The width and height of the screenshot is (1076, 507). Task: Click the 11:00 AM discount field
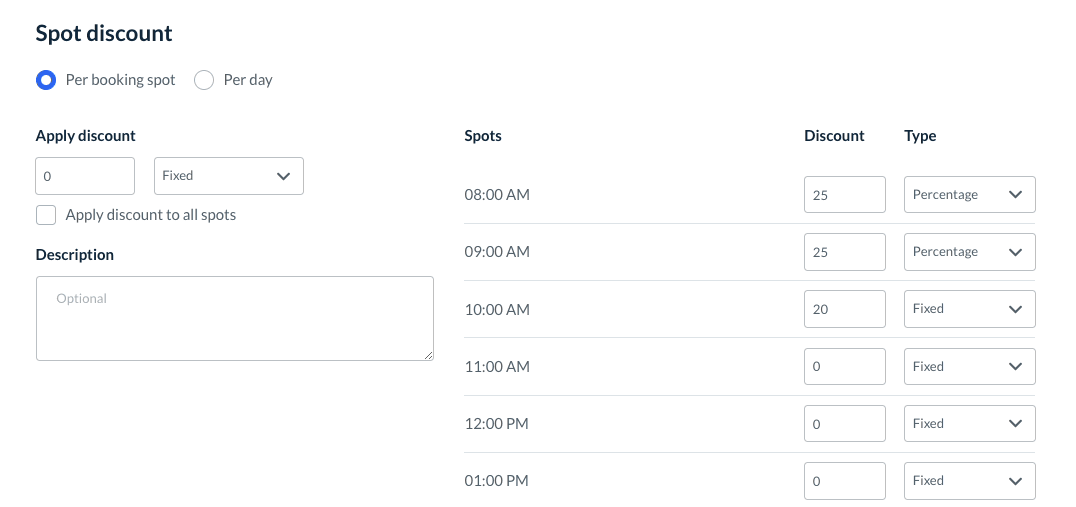tap(844, 367)
